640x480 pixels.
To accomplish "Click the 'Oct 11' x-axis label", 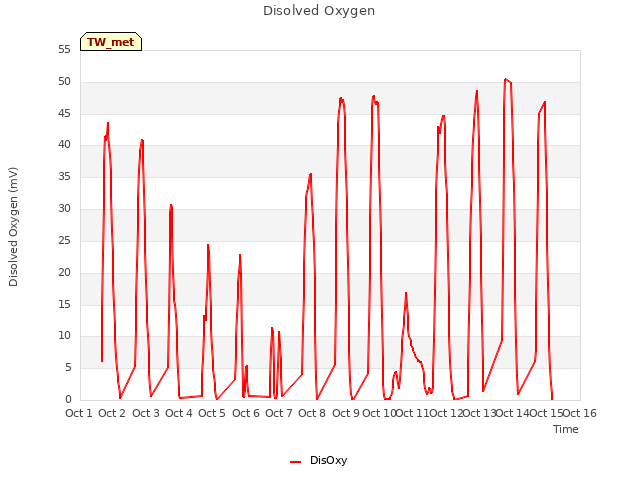I will coord(413,413).
